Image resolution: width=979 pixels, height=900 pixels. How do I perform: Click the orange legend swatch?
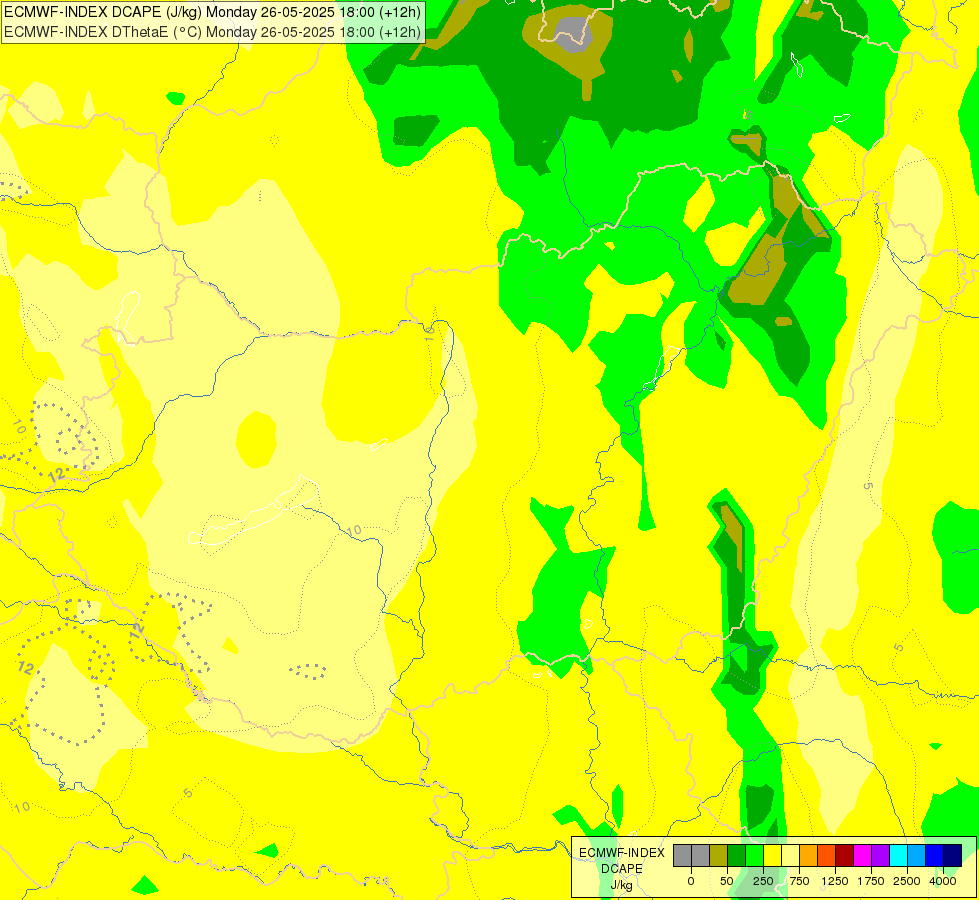coord(809,855)
